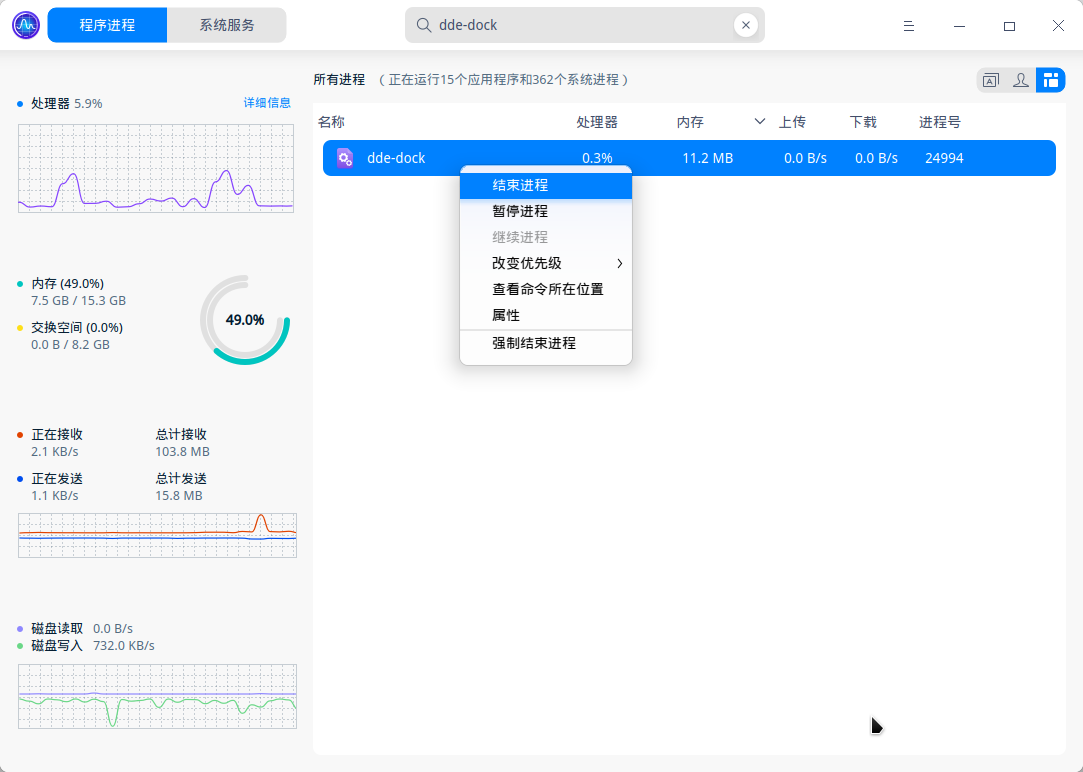
Task: Click the System Monitor logo in the titlebar
Action: click(24, 24)
